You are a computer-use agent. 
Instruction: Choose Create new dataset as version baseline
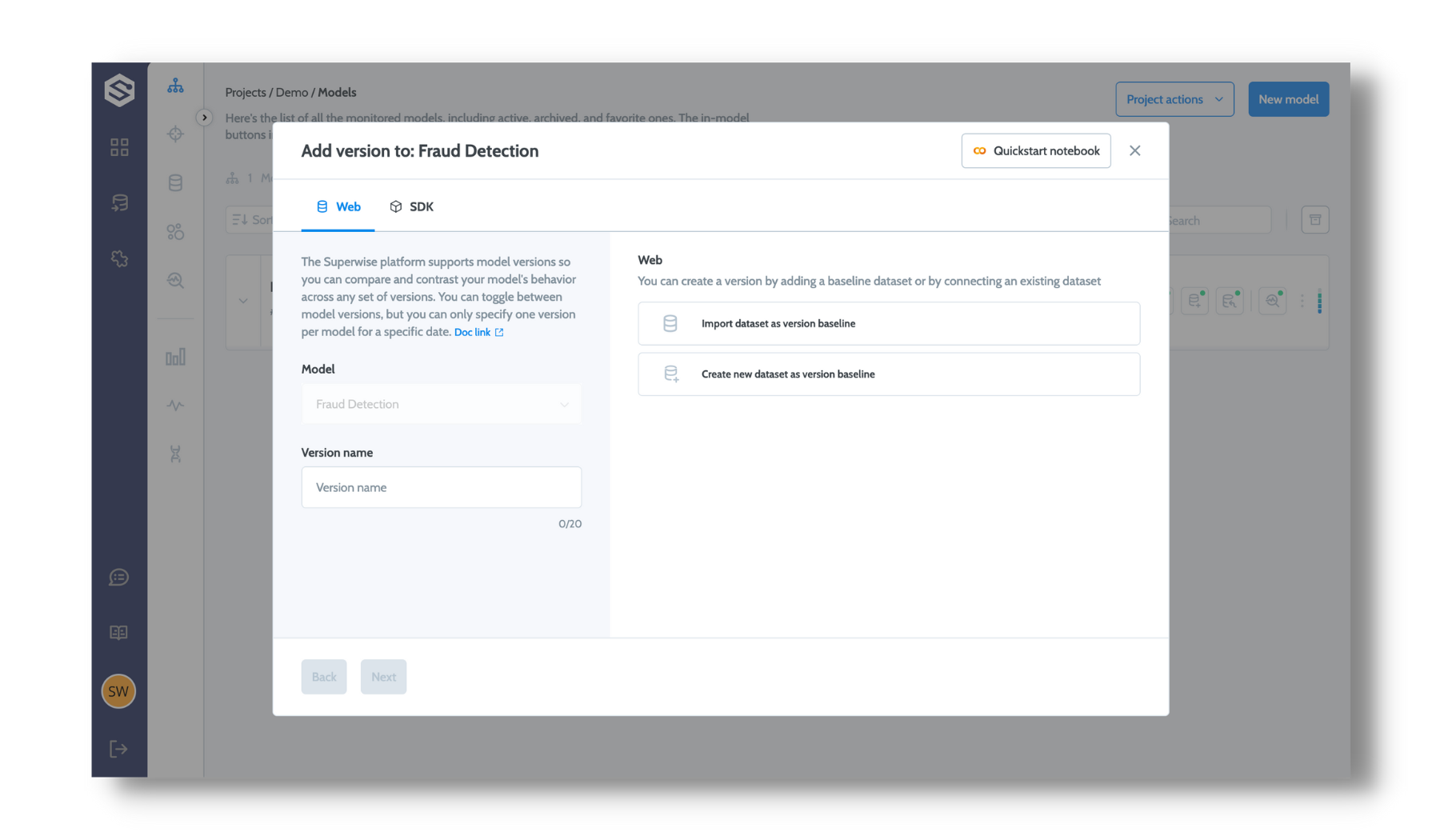point(889,374)
